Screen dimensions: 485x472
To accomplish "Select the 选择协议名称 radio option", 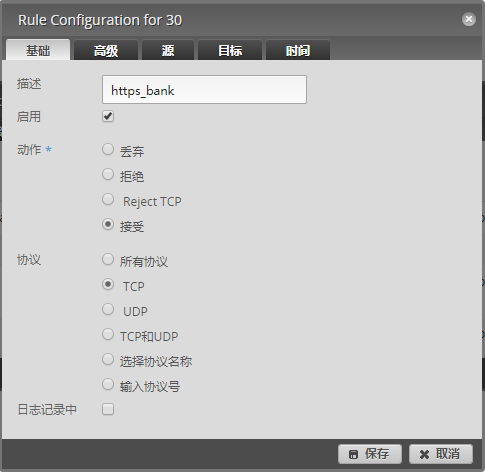I will point(108,359).
